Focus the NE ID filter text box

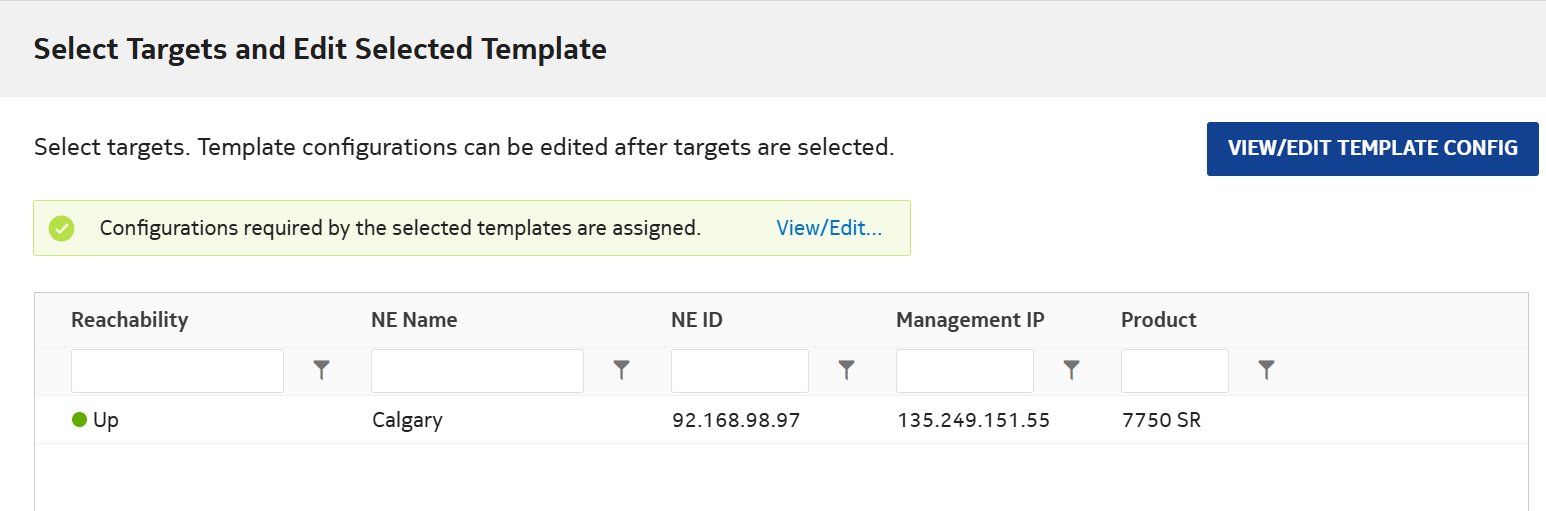pos(739,371)
